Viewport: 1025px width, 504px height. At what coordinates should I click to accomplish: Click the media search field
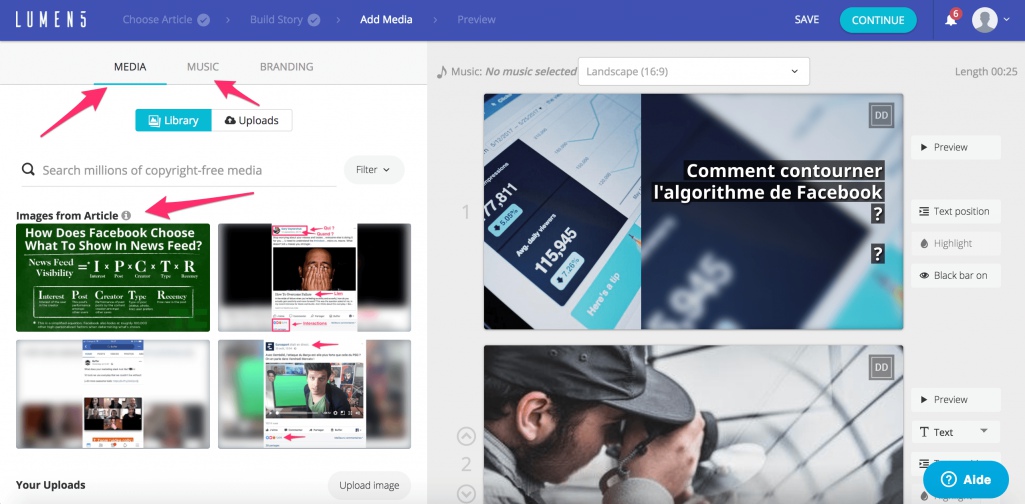click(178, 170)
